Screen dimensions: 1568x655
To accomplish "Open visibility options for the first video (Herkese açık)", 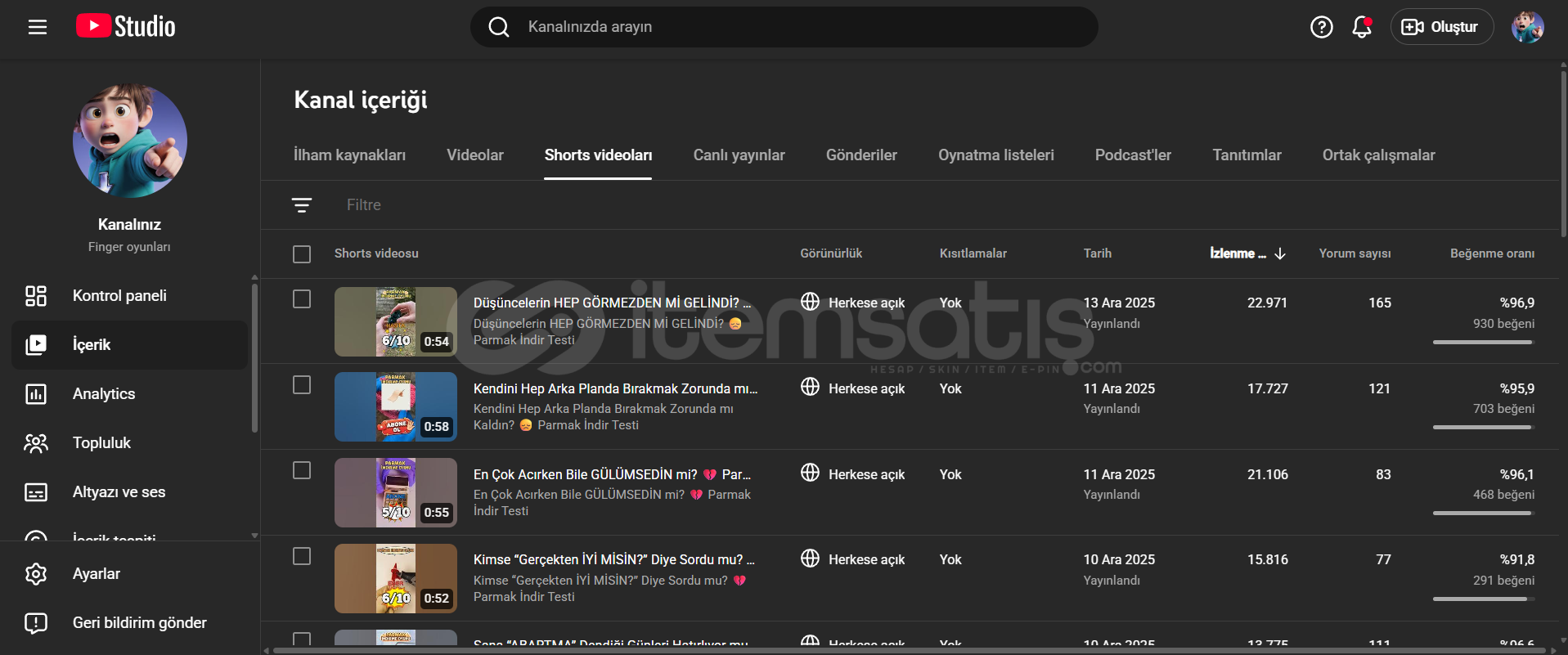I will (853, 303).
